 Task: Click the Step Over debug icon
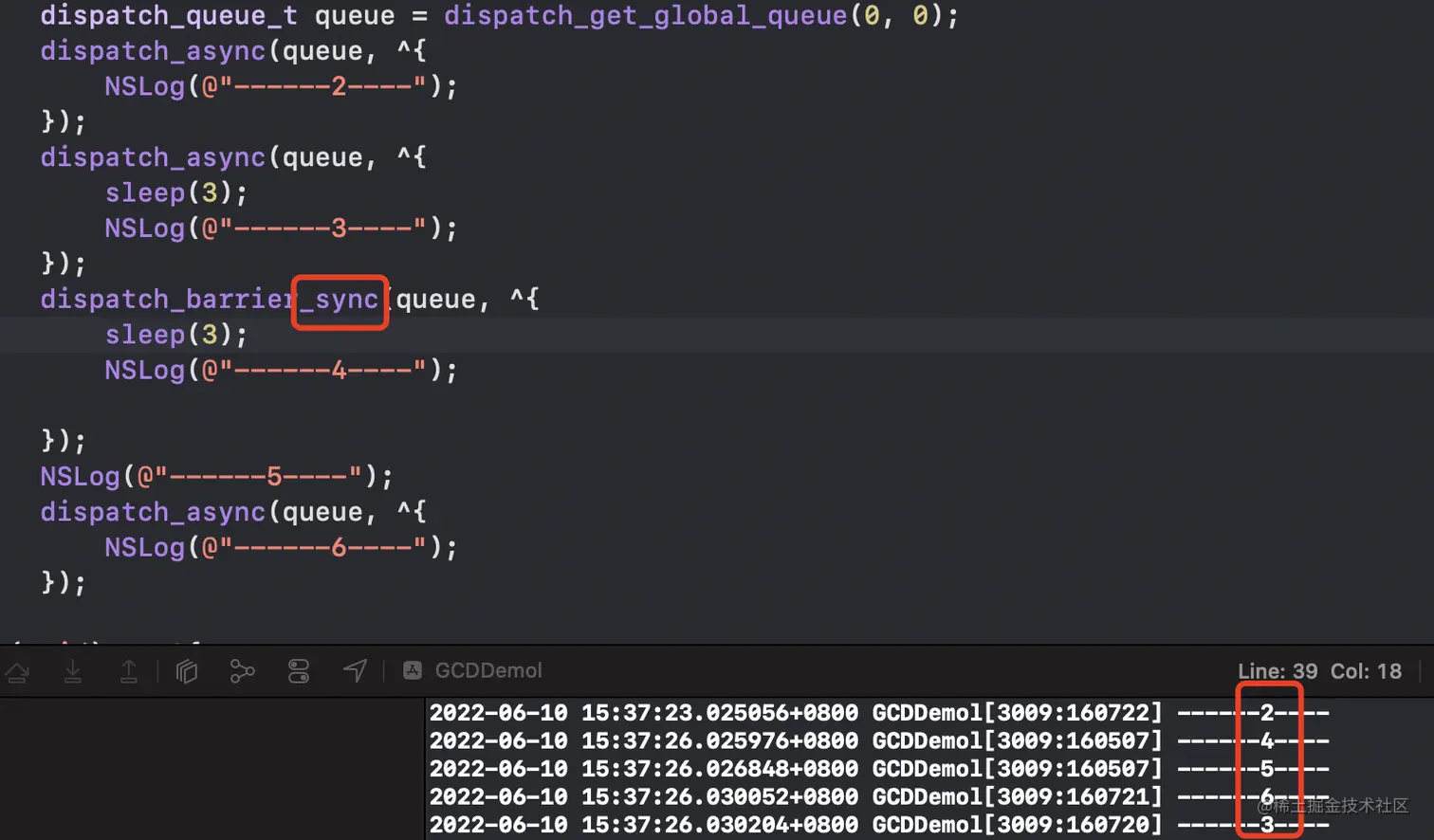pyautogui.click(x=17, y=671)
